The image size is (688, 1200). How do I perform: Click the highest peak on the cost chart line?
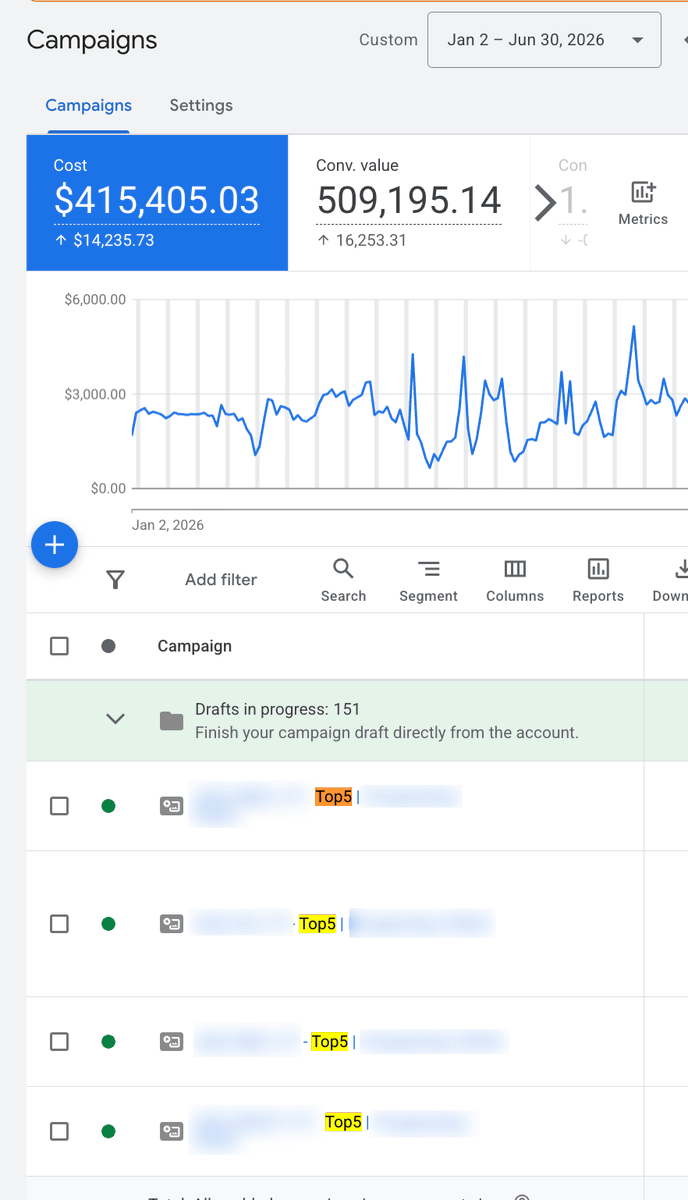tap(633, 327)
